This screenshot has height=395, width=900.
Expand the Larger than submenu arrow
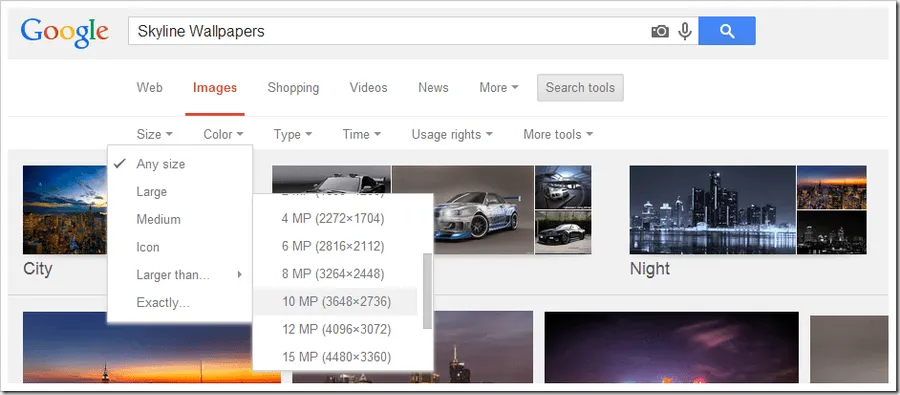coord(239,275)
